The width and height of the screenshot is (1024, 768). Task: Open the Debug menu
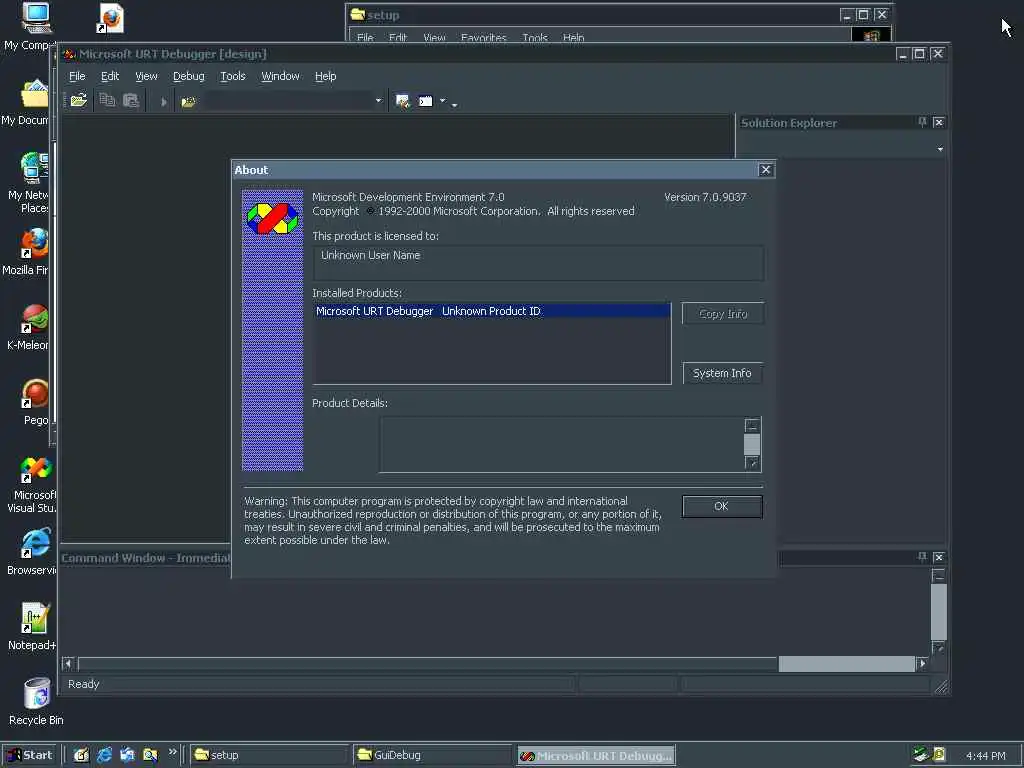point(189,76)
